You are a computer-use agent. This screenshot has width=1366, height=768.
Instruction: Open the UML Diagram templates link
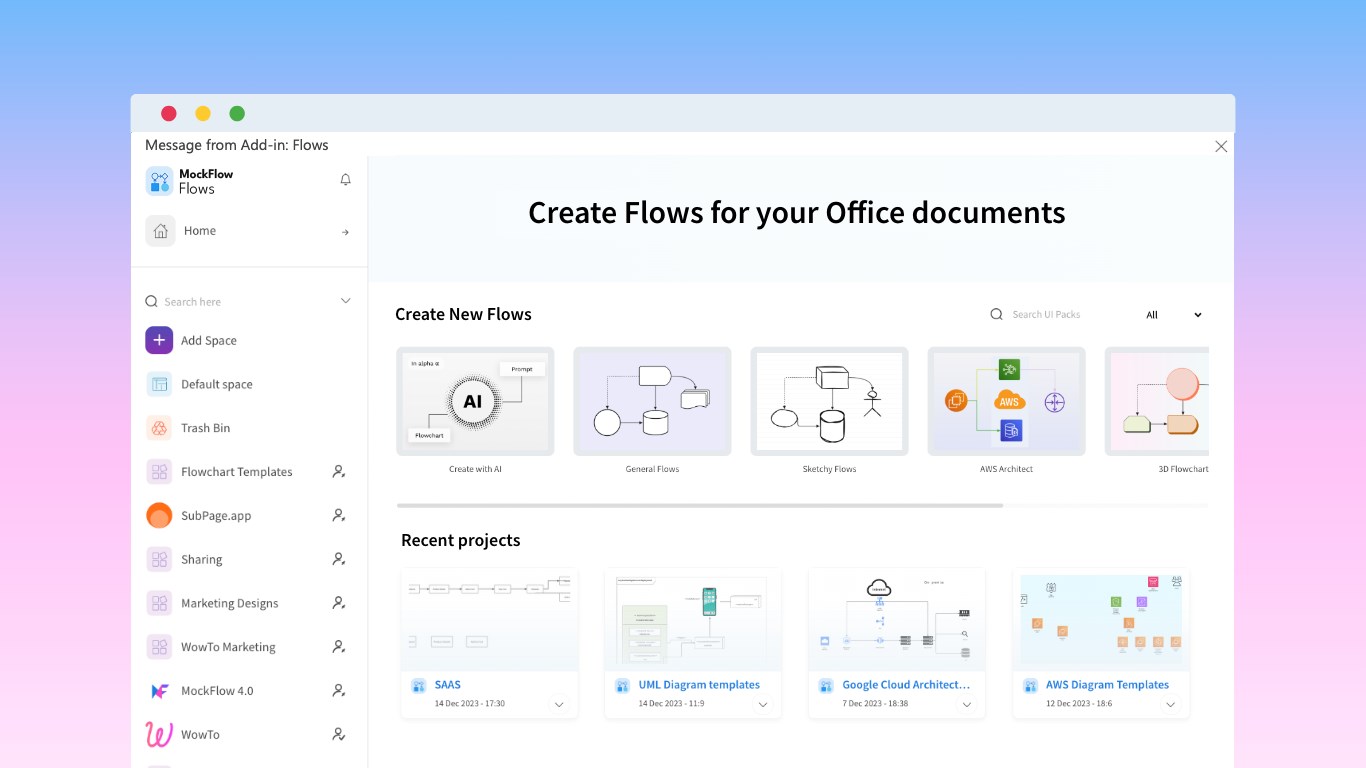point(699,685)
